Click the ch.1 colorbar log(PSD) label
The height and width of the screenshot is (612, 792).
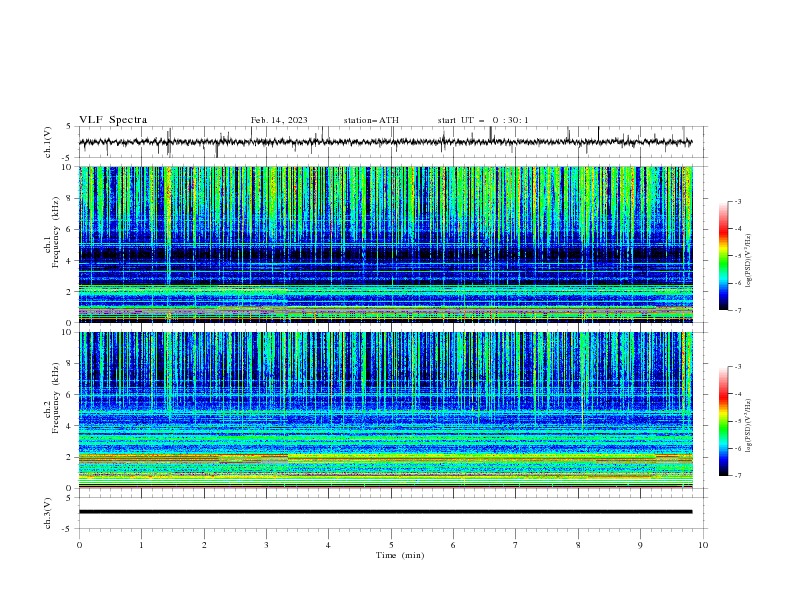point(748,261)
